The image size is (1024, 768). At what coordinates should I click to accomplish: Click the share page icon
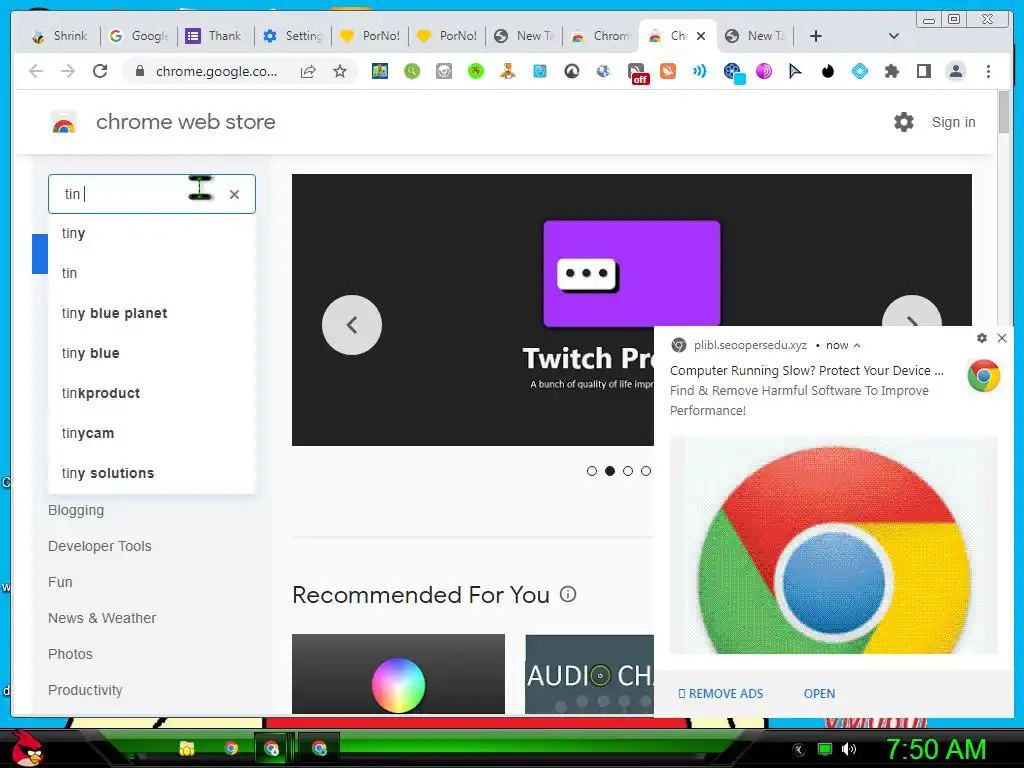tap(308, 71)
